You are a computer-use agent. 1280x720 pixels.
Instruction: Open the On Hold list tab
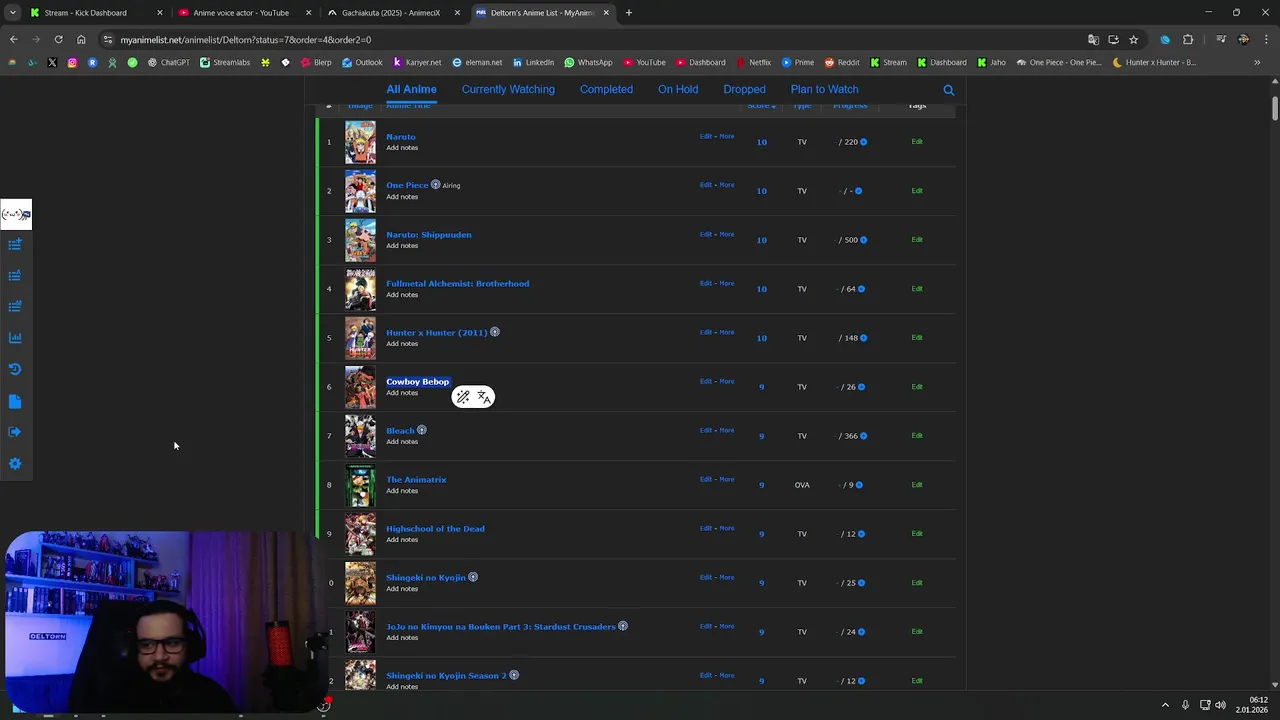click(x=678, y=89)
